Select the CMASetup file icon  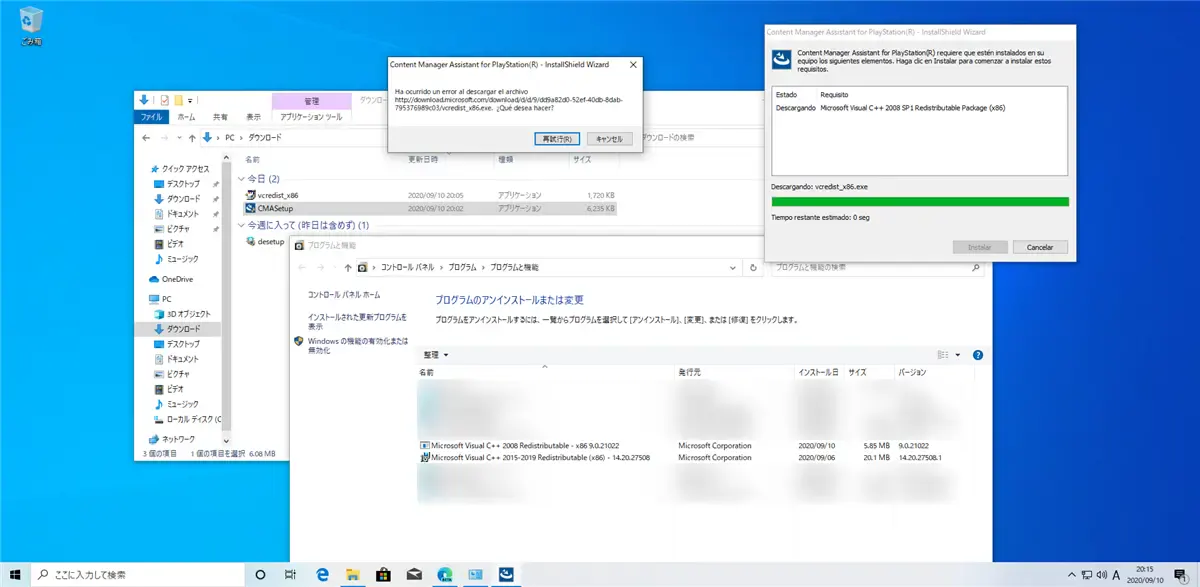pos(250,208)
